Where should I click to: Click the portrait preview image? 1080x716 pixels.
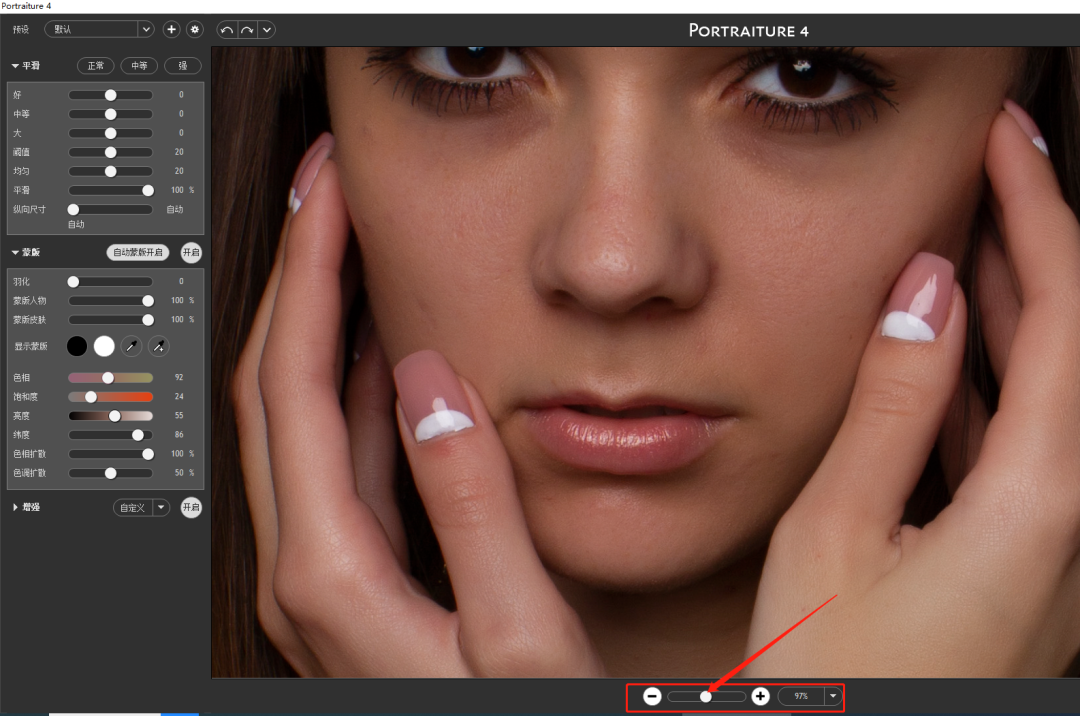pos(645,362)
